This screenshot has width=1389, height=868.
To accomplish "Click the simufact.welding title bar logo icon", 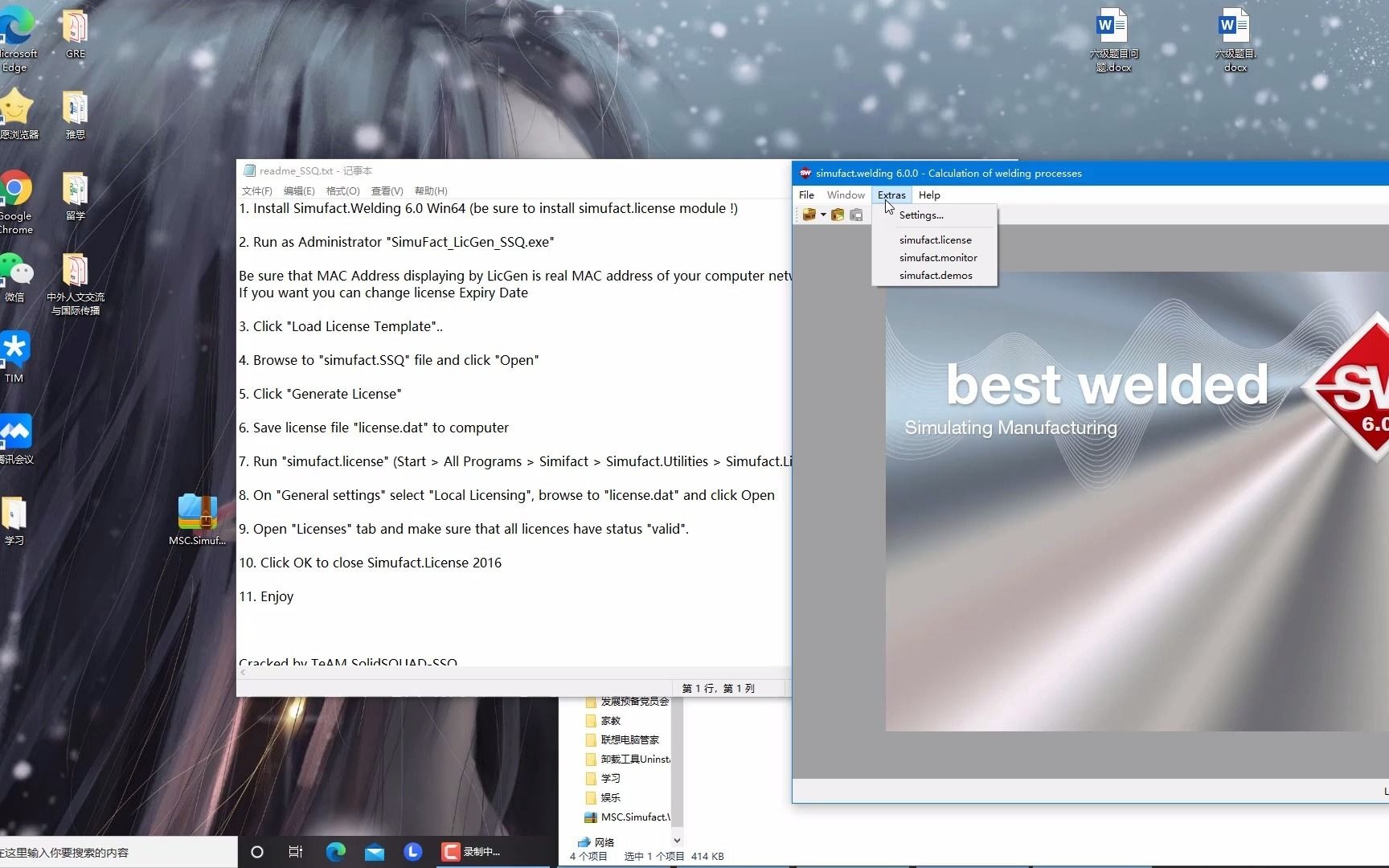I will point(805,173).
